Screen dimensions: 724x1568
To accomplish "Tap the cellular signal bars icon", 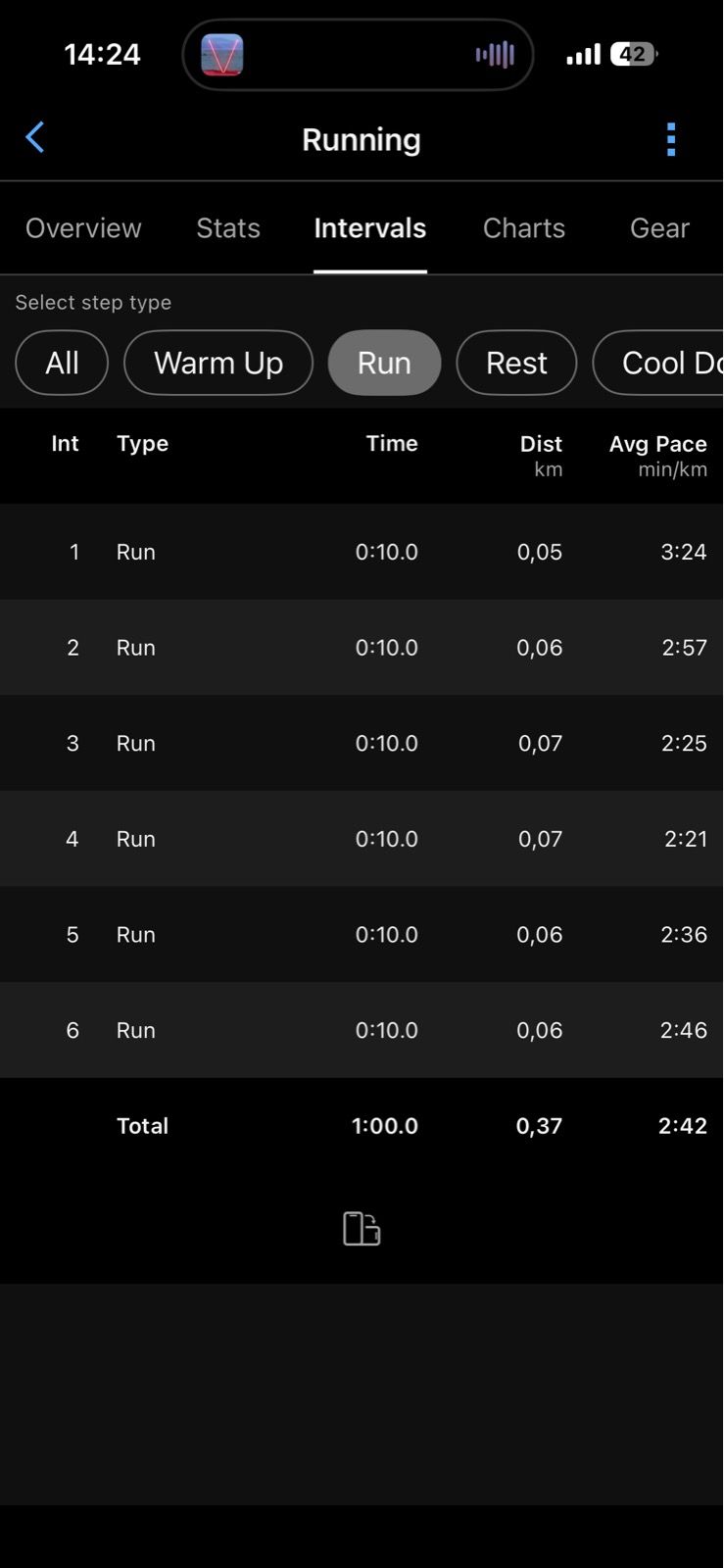I will pyautogui.click(x=583, y=54).
